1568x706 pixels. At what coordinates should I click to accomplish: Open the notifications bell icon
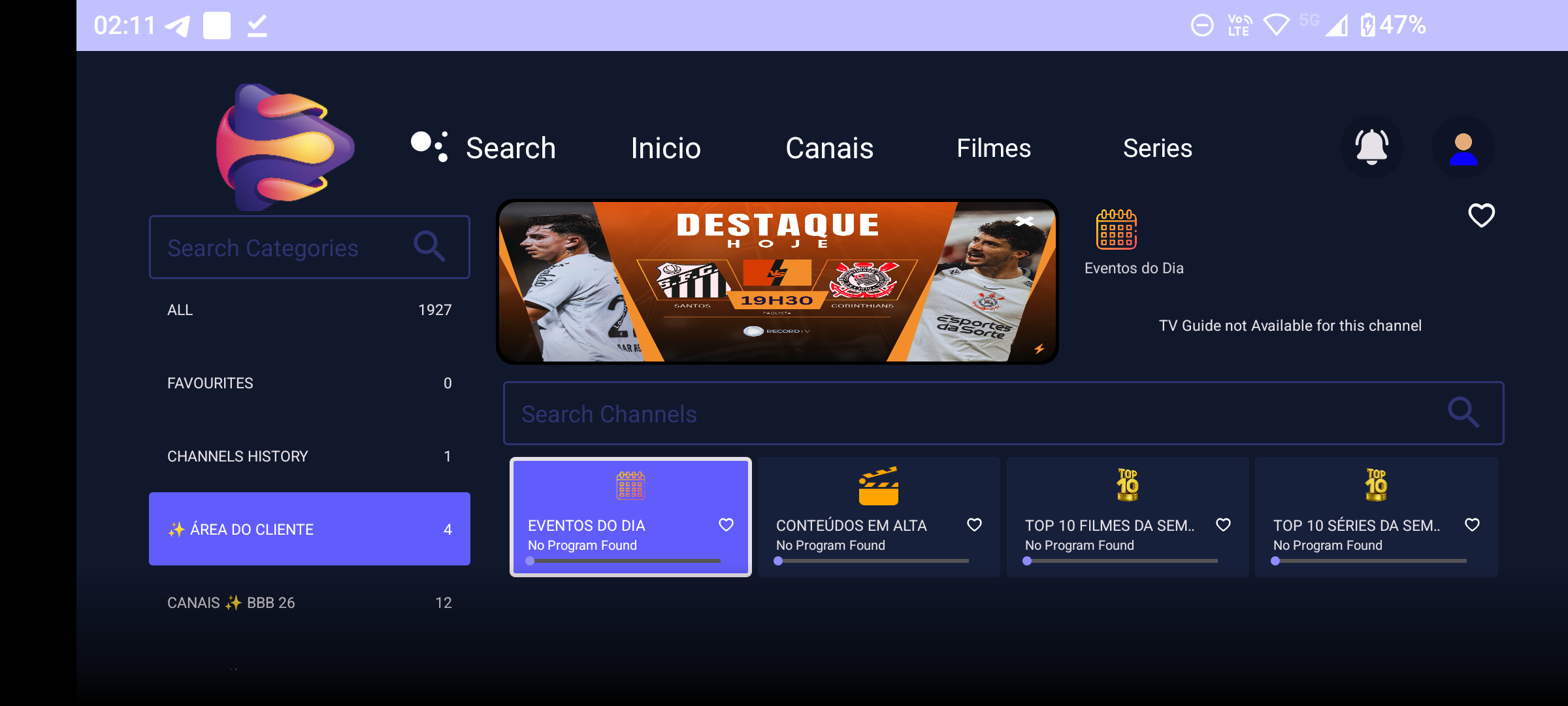[x=1371, y=147]
